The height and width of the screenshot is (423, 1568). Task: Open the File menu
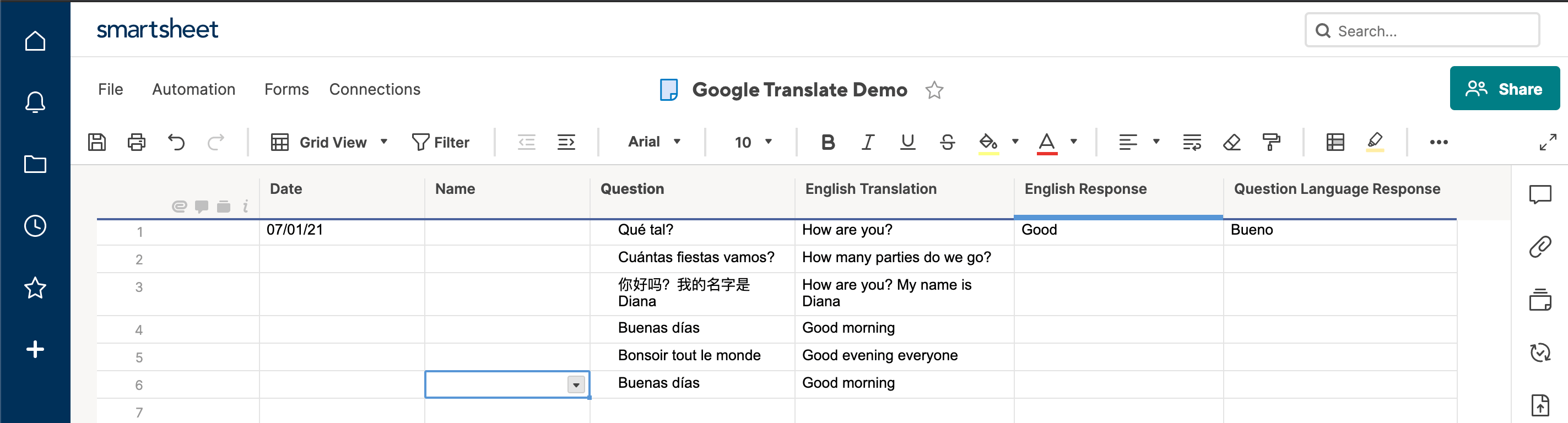click(111, 89)
